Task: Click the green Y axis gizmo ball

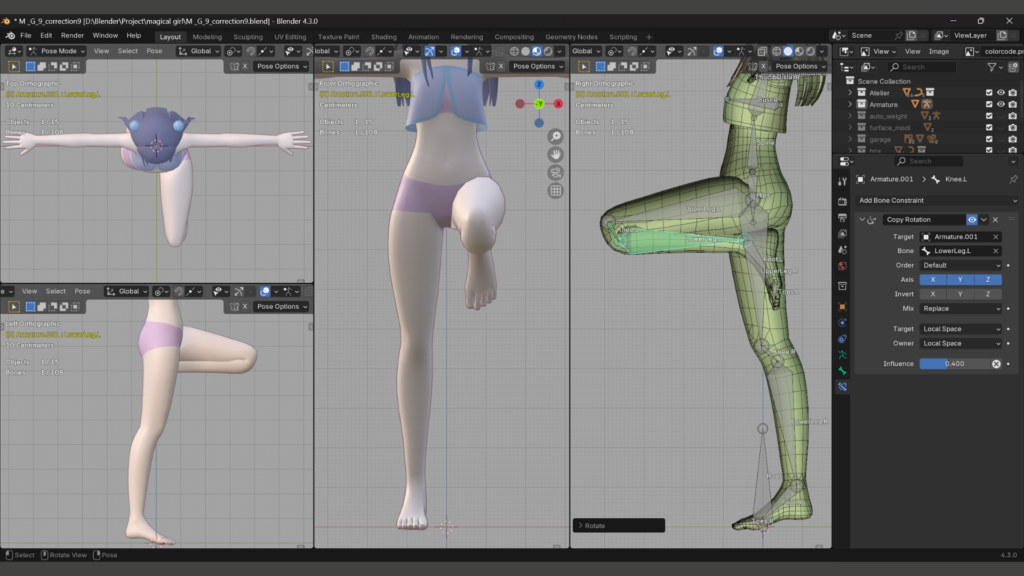Action: pyautogui.click(x=539, y=104)
